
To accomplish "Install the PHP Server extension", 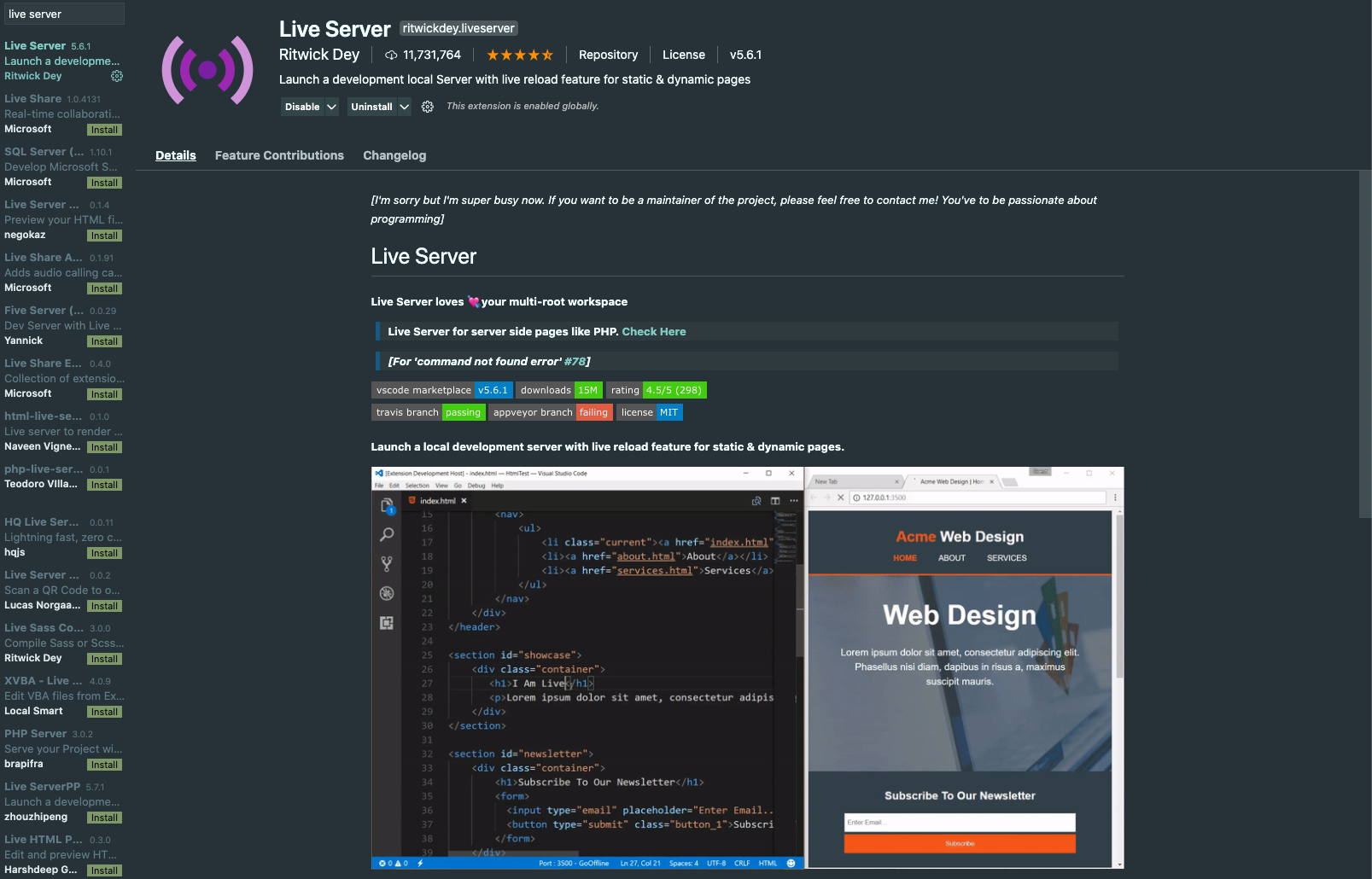I will 104,765.
